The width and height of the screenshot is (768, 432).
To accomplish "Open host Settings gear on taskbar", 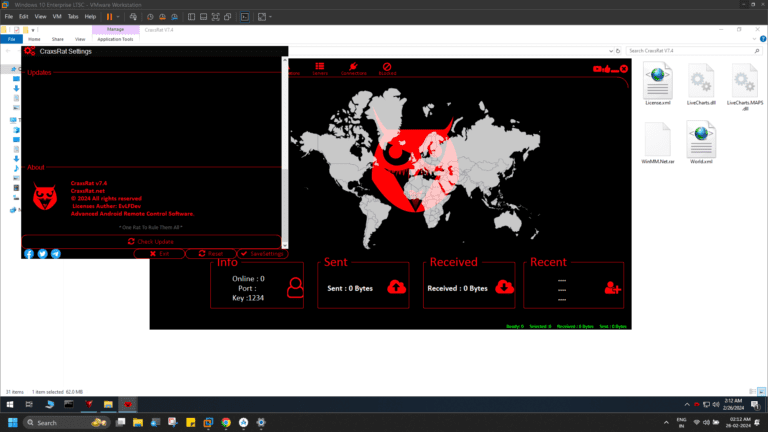I will click(261, 422).
